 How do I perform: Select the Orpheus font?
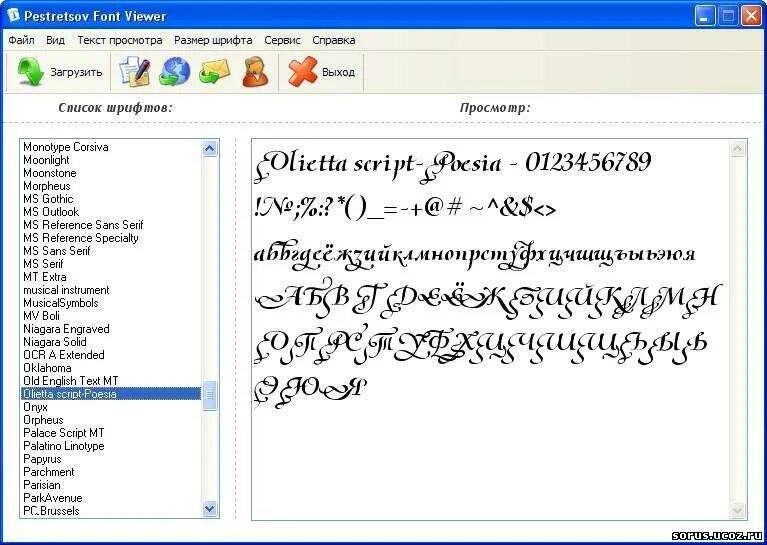click(x=111, y=420)
